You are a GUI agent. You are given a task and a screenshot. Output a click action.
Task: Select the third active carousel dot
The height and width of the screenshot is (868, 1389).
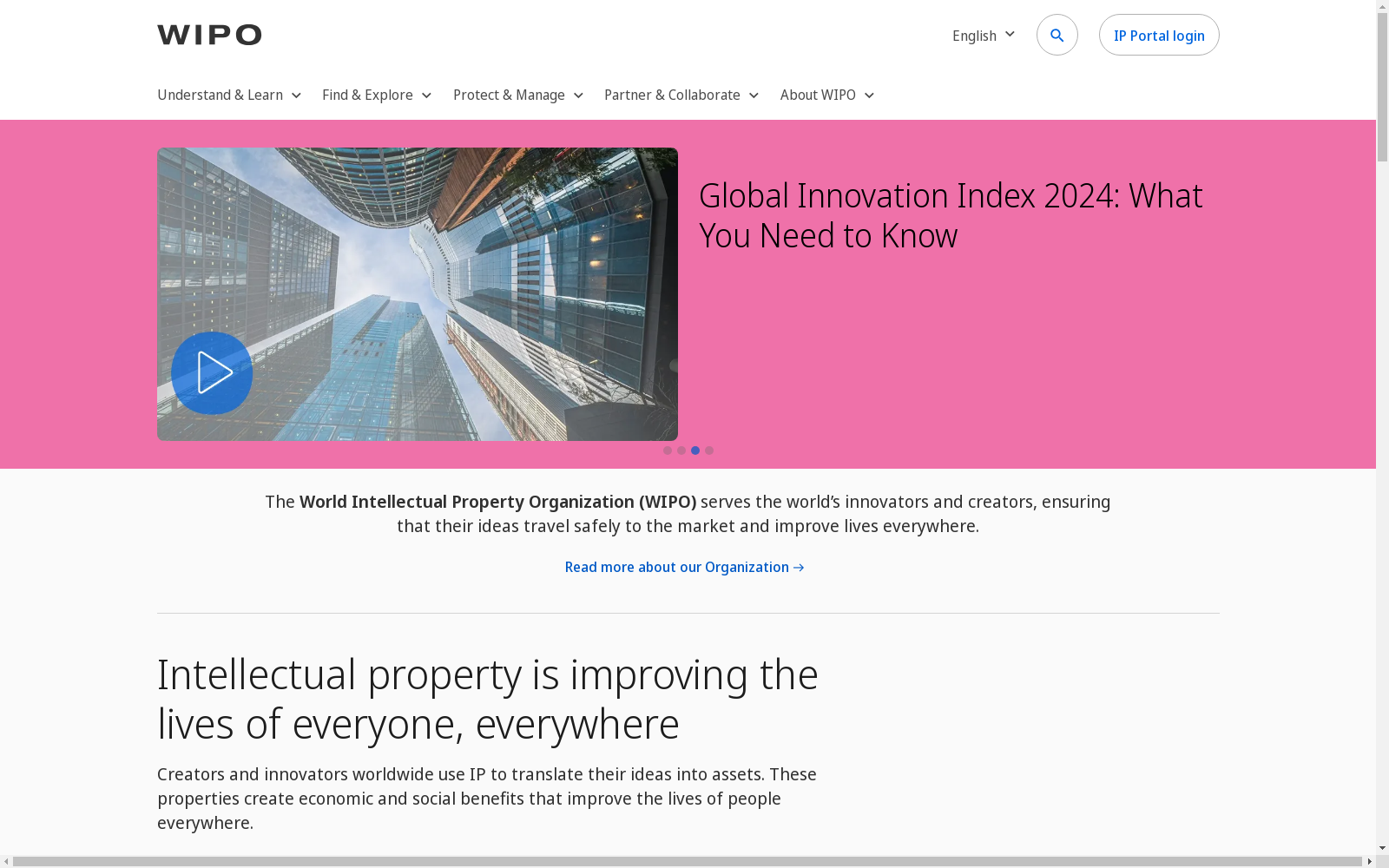(x=695, y=450)
